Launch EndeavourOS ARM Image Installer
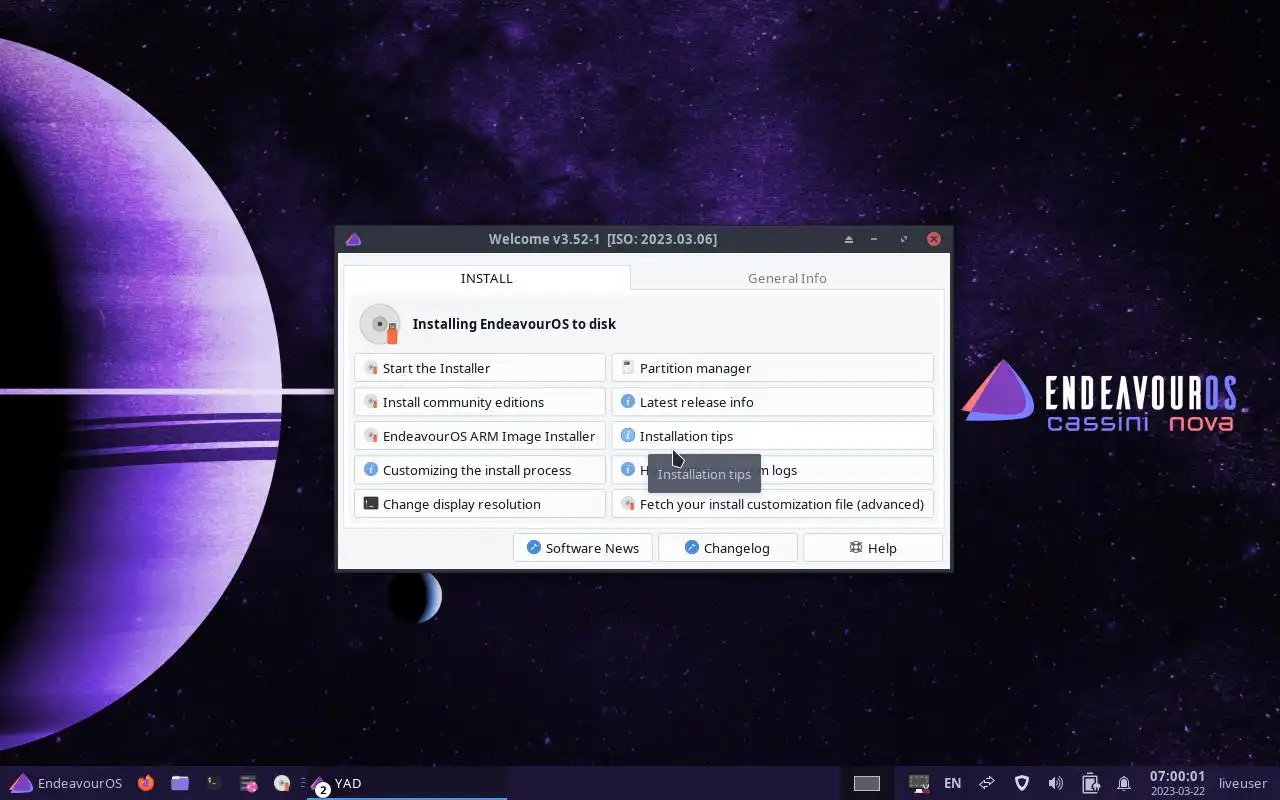This screenshot has width=1280, height=800. (480, 436)
